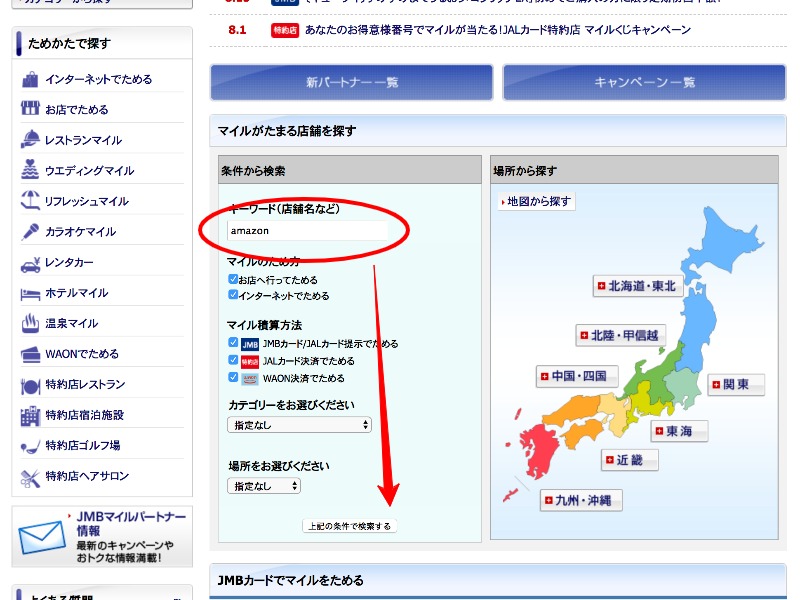Click the 地図から探す link
Image resolution: width=800 pixels, height=600 pixels.
click(536, 202)
